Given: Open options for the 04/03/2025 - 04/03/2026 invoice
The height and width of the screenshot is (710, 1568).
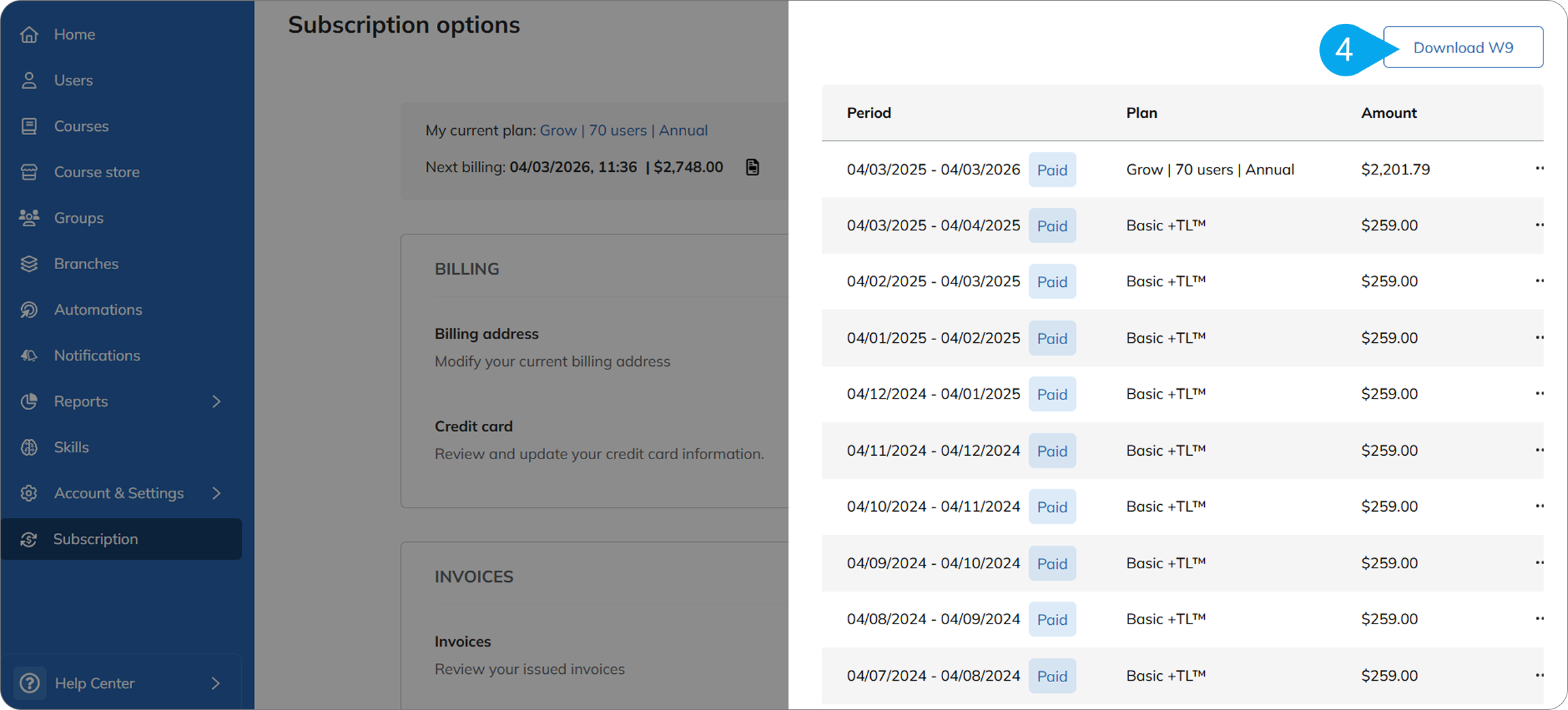Looking at the screenshot, I should click(x=1539, y=168).
